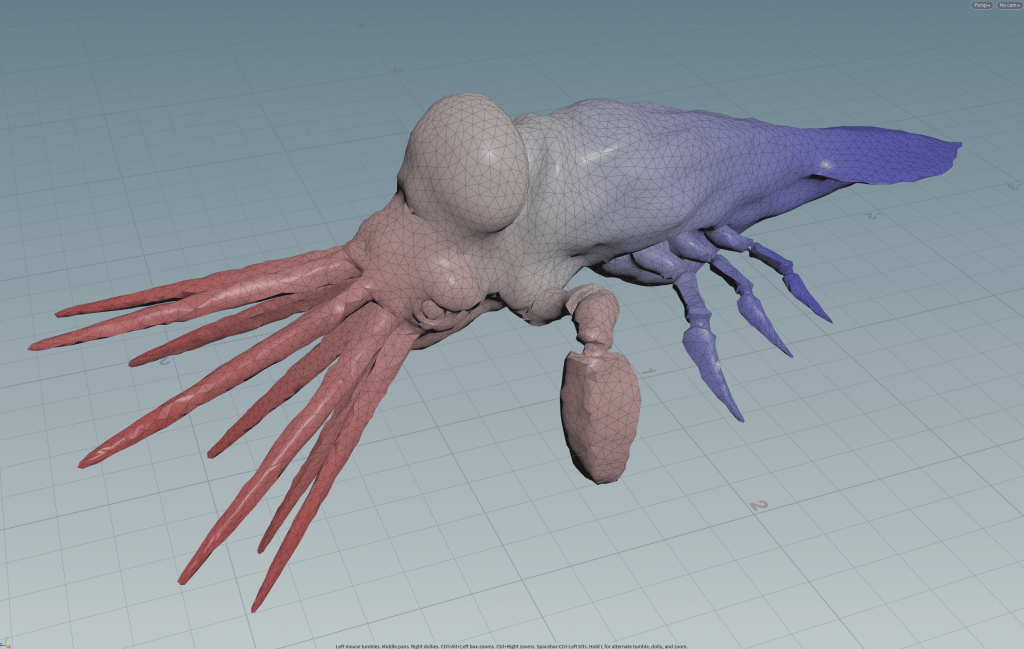Click the tip of the topmost red tentacle
The image size is (1024, 649).
click(62, 313)
